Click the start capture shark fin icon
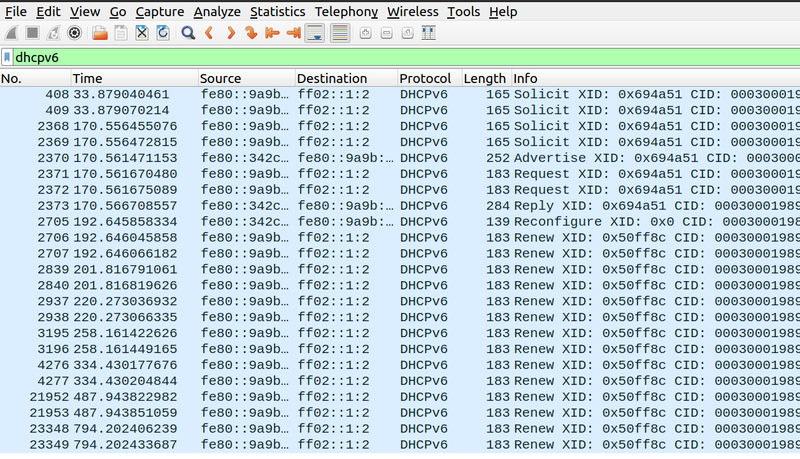This screenshot has height=459, width=800. click(11, 33)
